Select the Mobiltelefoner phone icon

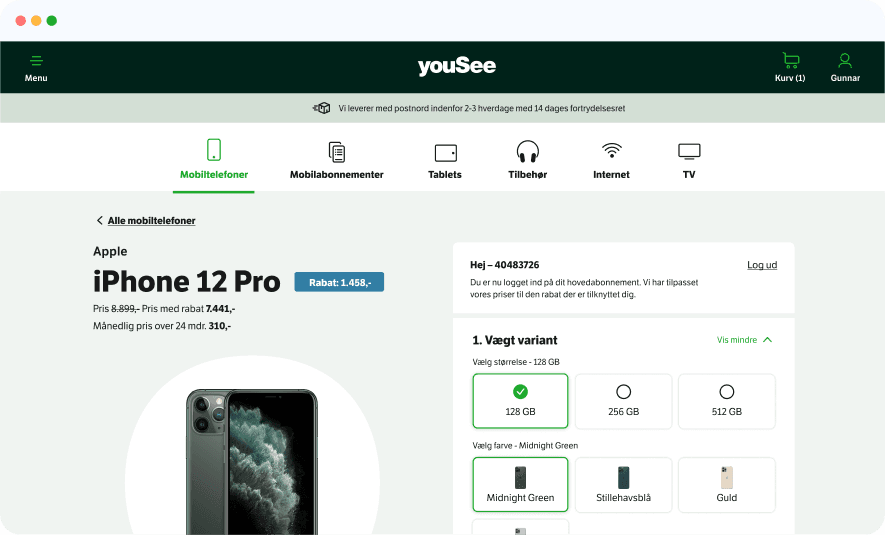click(x=214, y=150)
